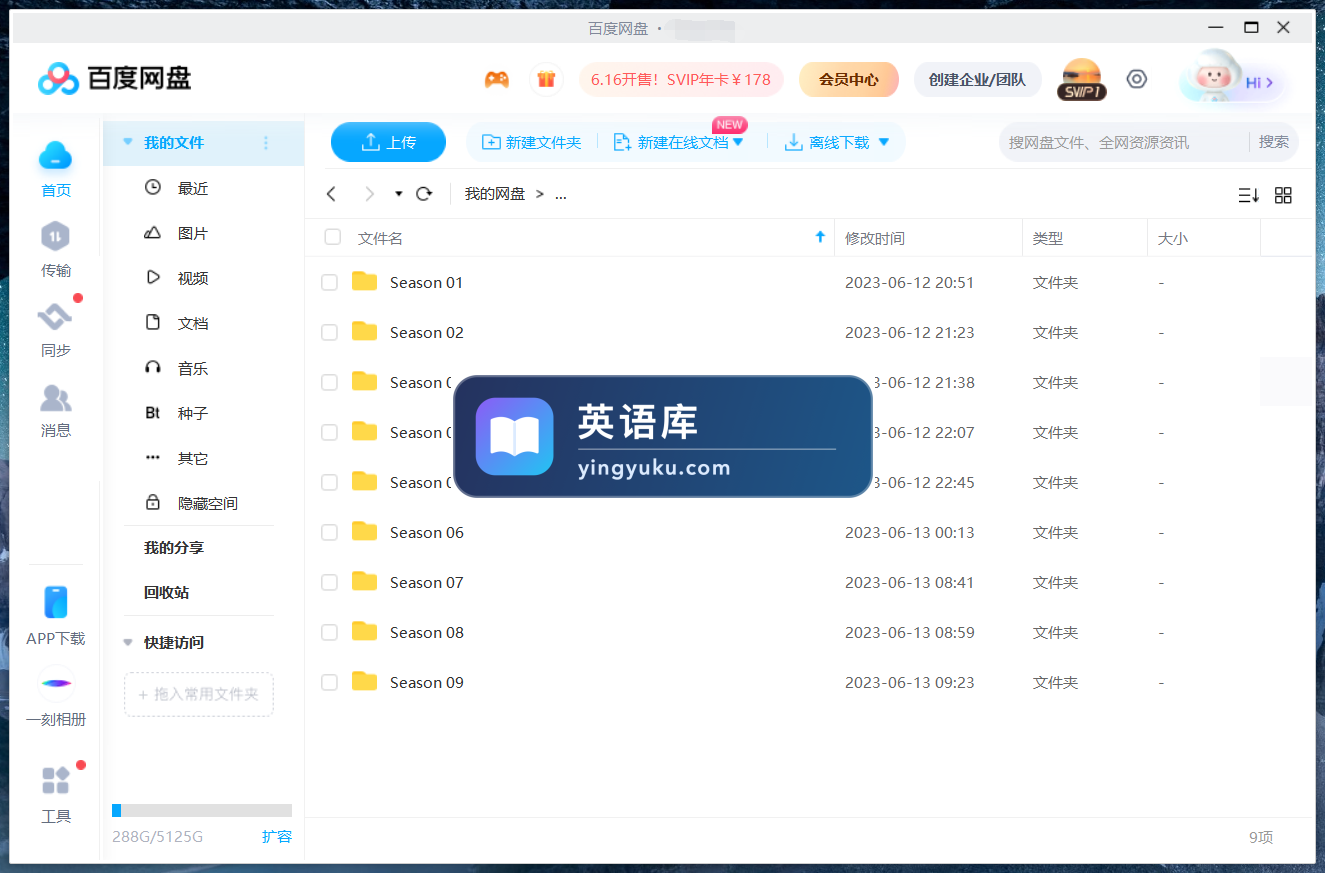This screenshot has height=873, width=1325.
Task: Refresh the file list
Action: click(x=424, y=194)
